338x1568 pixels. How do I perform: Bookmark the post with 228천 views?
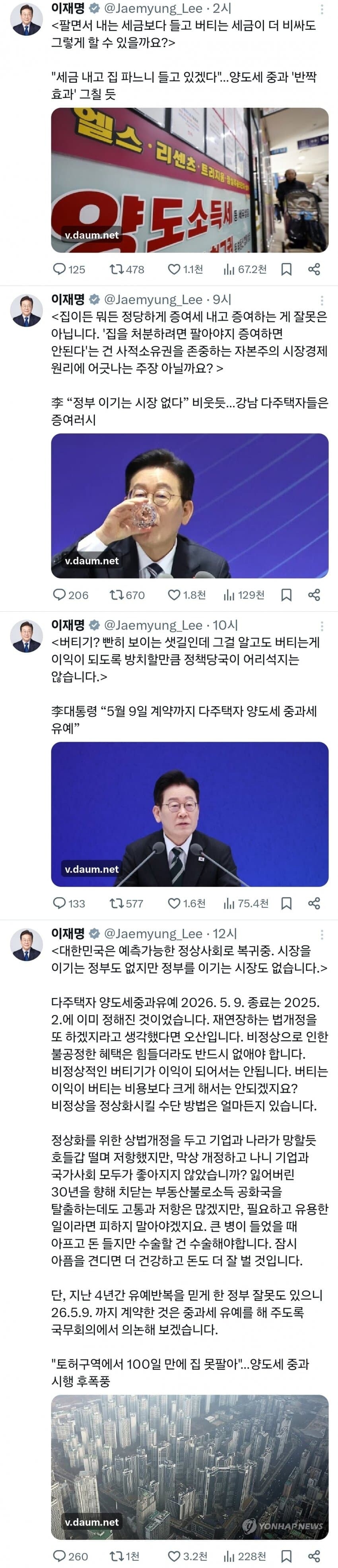coord(286,1556)
